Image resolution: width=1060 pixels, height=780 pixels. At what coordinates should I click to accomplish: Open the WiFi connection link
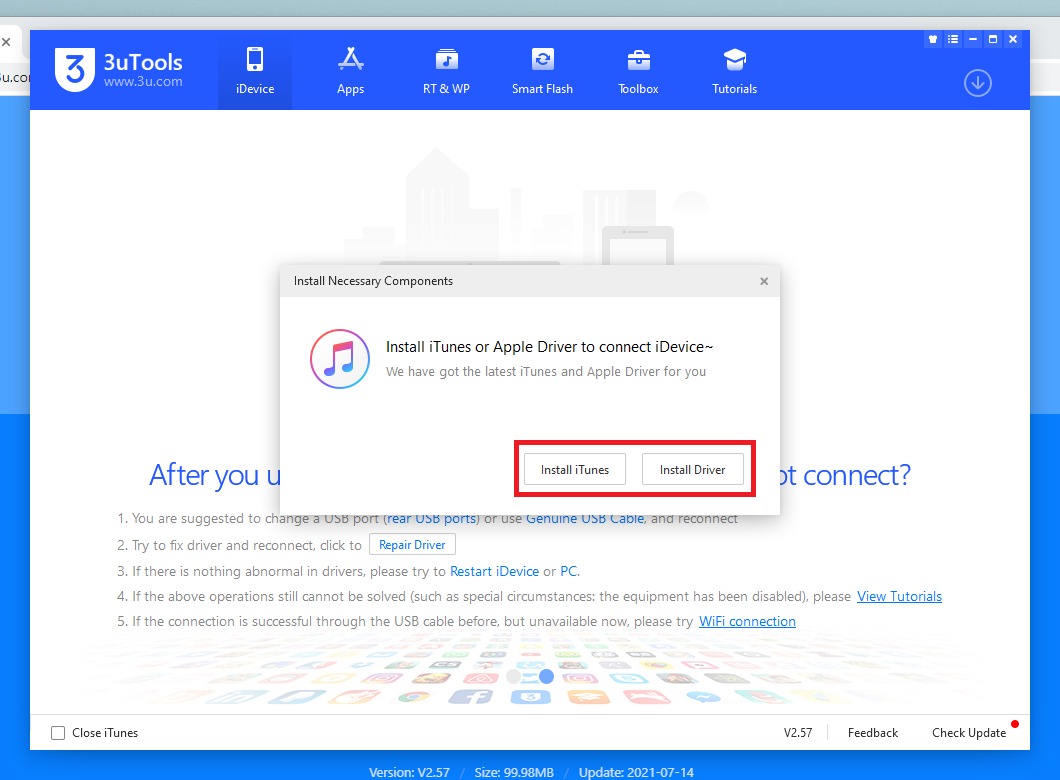747,621
